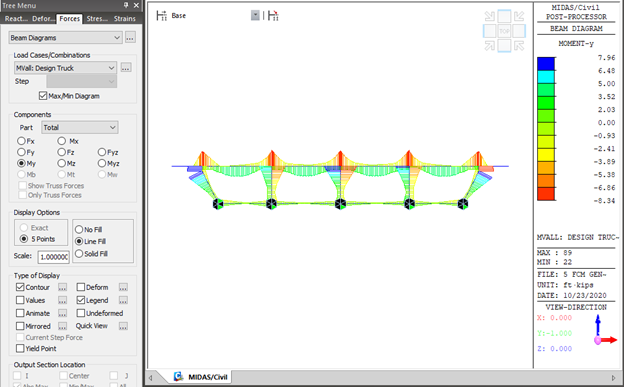The image size is (624, 387).
Task: Enable the Deform checkbox
Action: pyautogui.click(x=81, y=287)
